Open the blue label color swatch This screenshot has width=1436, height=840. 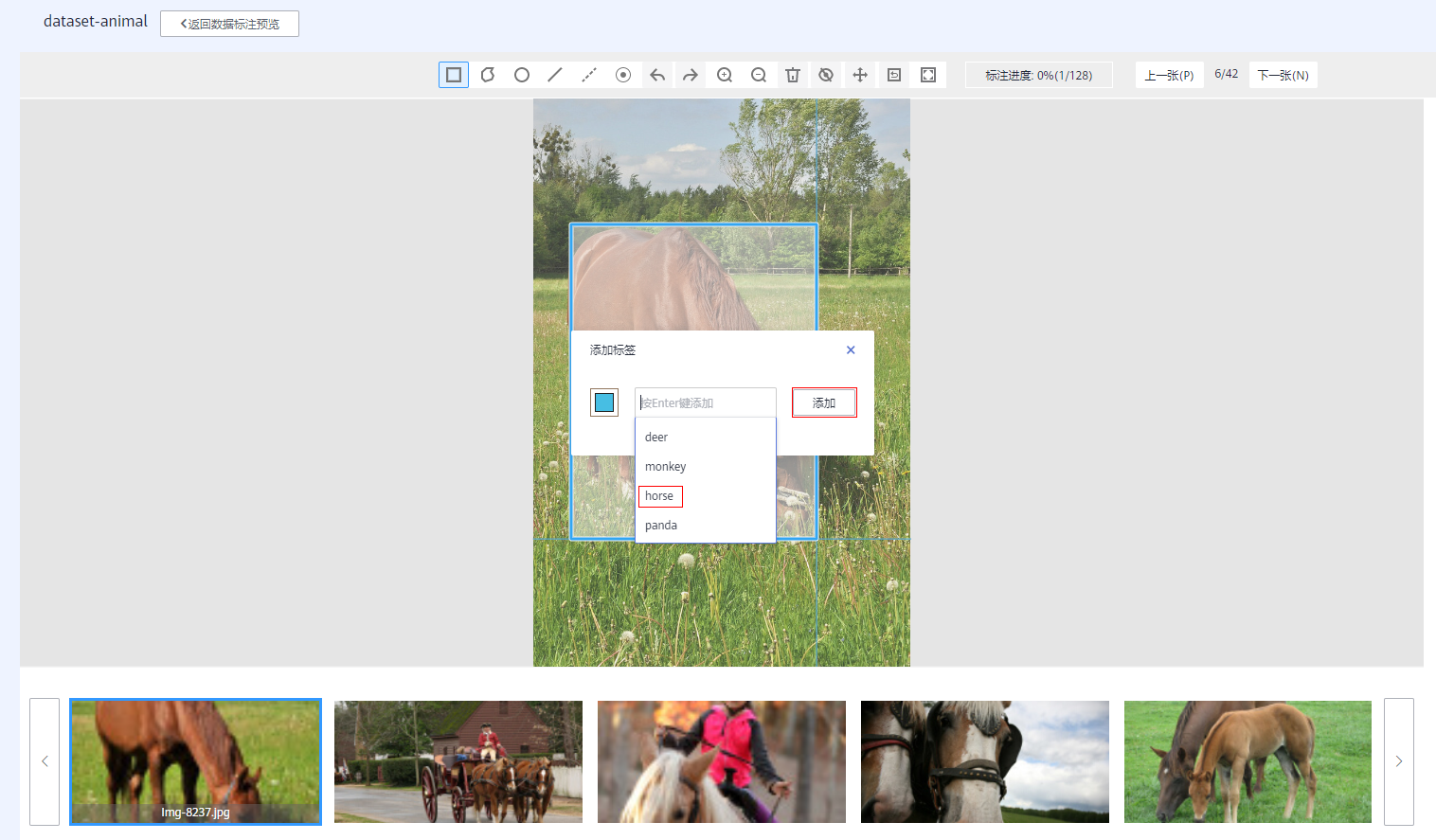[x=604, y=402]
